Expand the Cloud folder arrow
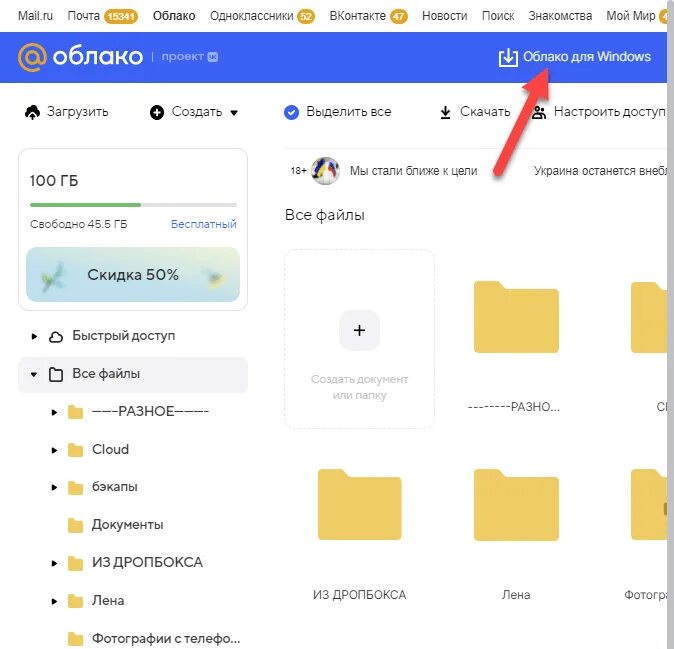The height and width of the screenshot is (649, 674). point(54,450)
